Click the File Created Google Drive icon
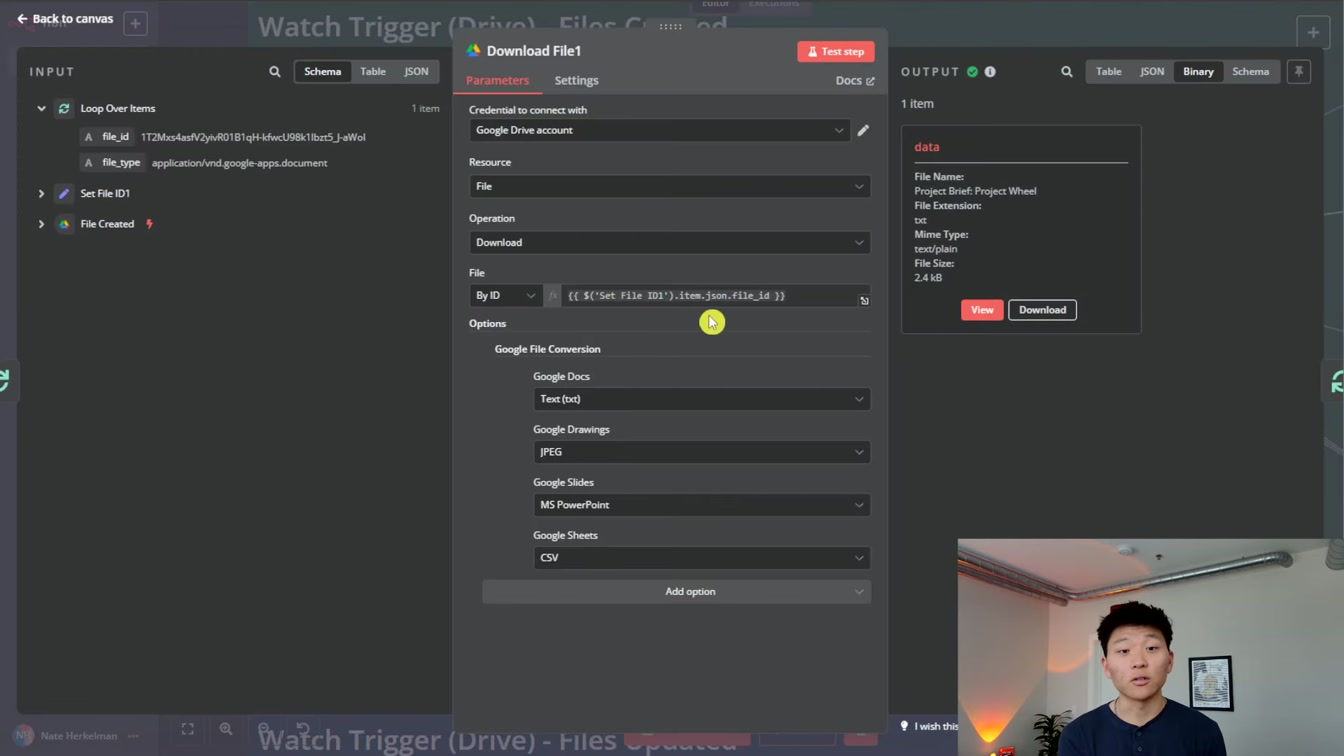1344x756 pixels. coord(64,224)
